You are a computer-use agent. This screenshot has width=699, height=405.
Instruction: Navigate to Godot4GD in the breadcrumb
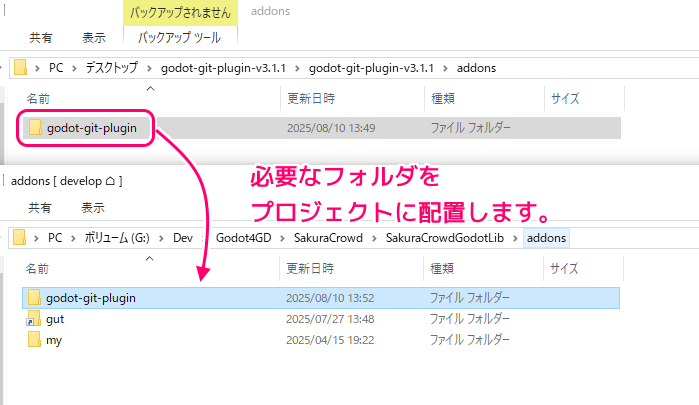(x=244, y=238)
